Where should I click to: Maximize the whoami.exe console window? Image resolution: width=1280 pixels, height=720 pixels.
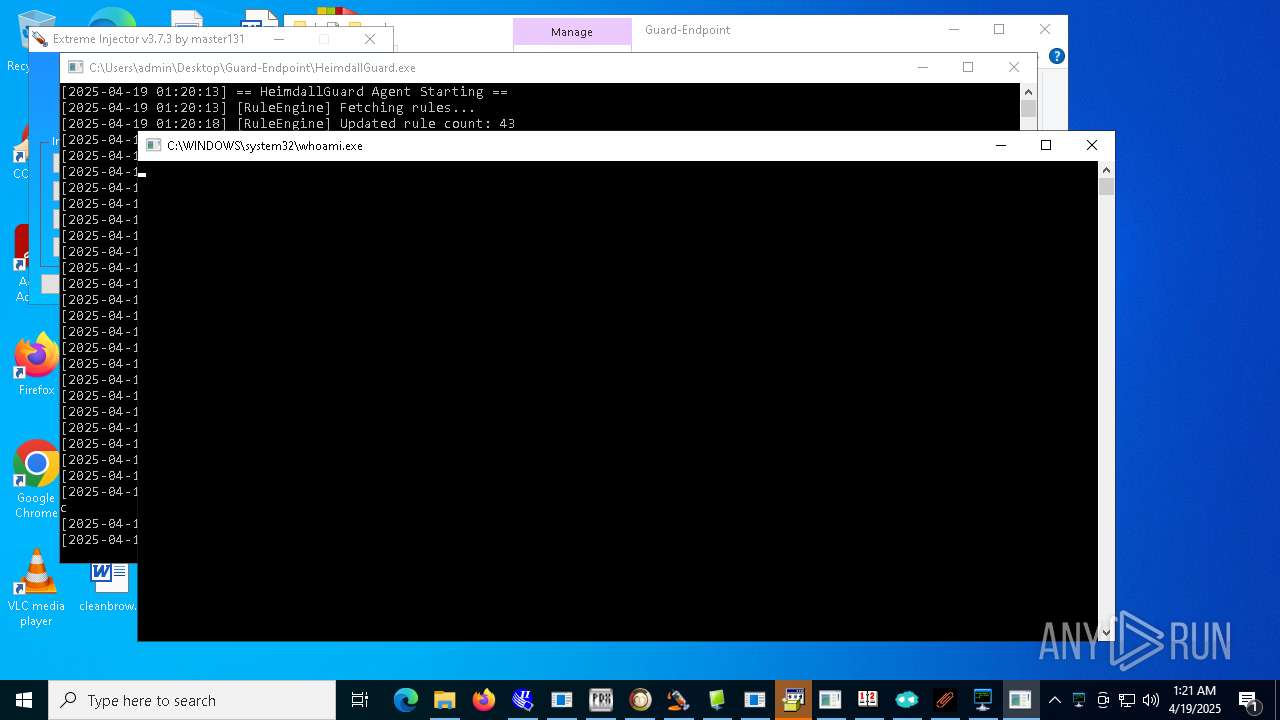(x=1046, y=145)
